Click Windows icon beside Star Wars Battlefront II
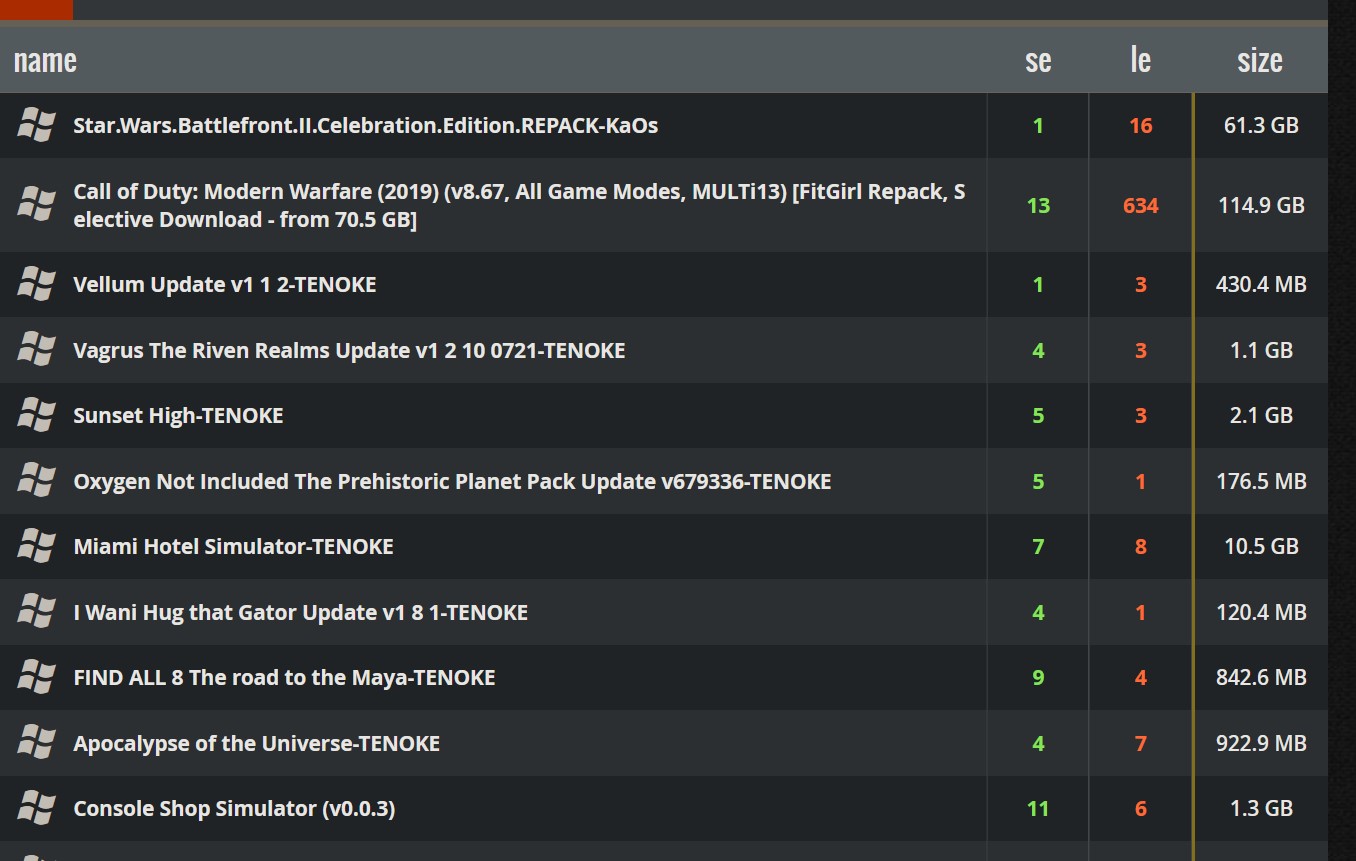The width and height of the screenshot is (1356, 861). 36,125
